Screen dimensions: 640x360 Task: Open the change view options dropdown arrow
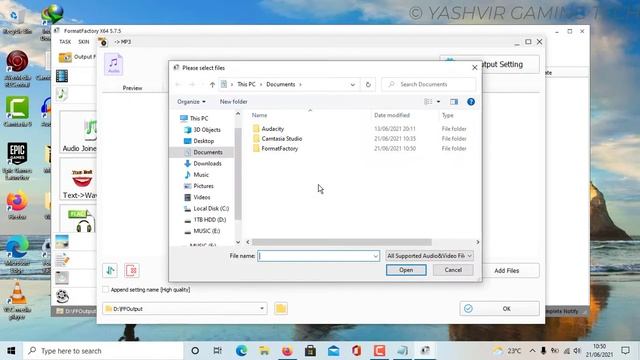tap(438, 102)
